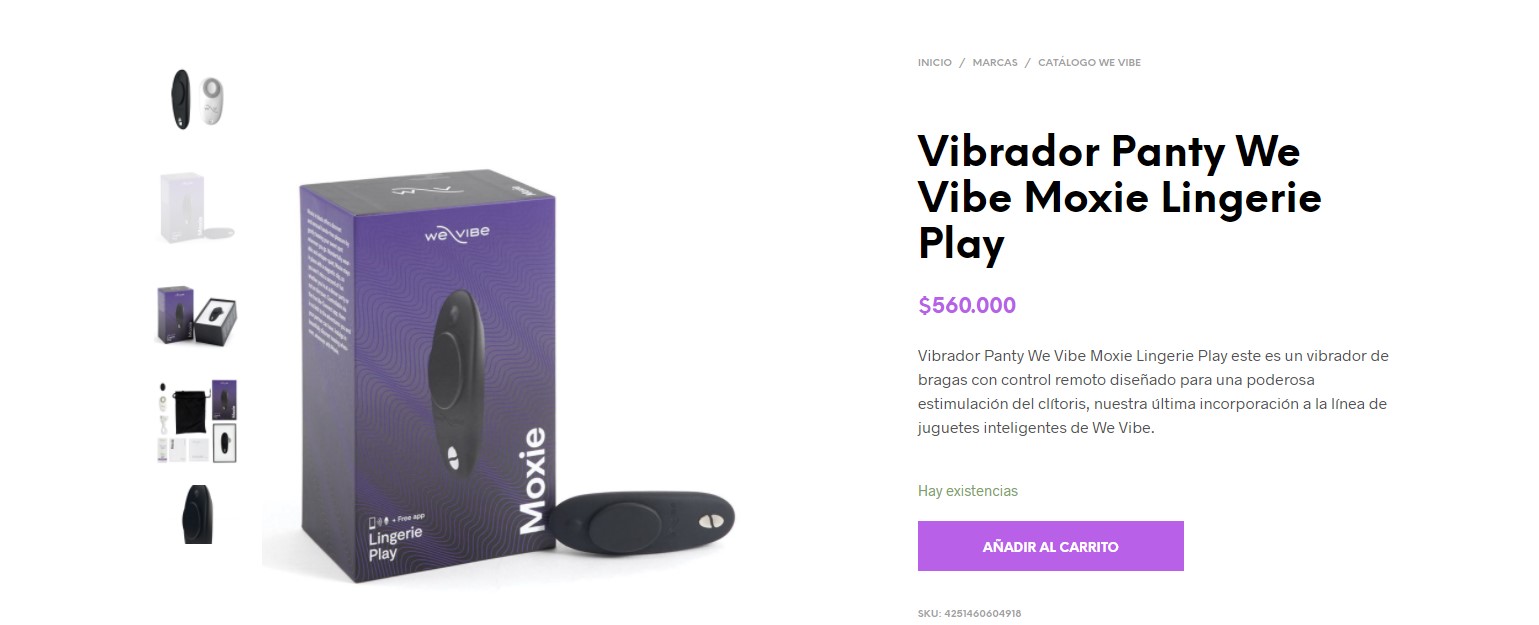This screenshot has width=1539, height=625.
Task: Click the AÑADIR AL CARRITO button
Action: (x=1050, y=546)
